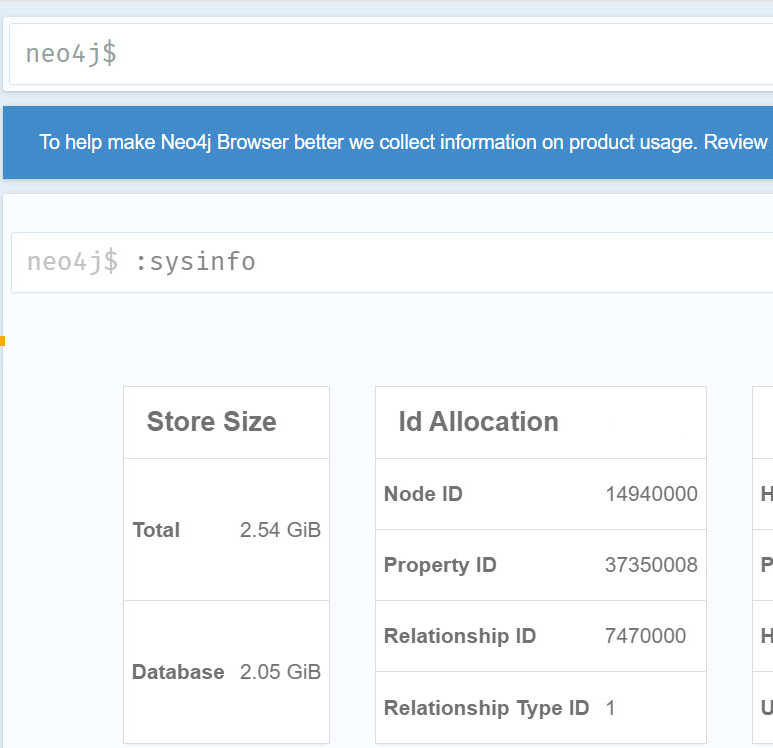Click the Relationship ID row label
Viewport: 773px width, 748px height.
tap(460, 636)
